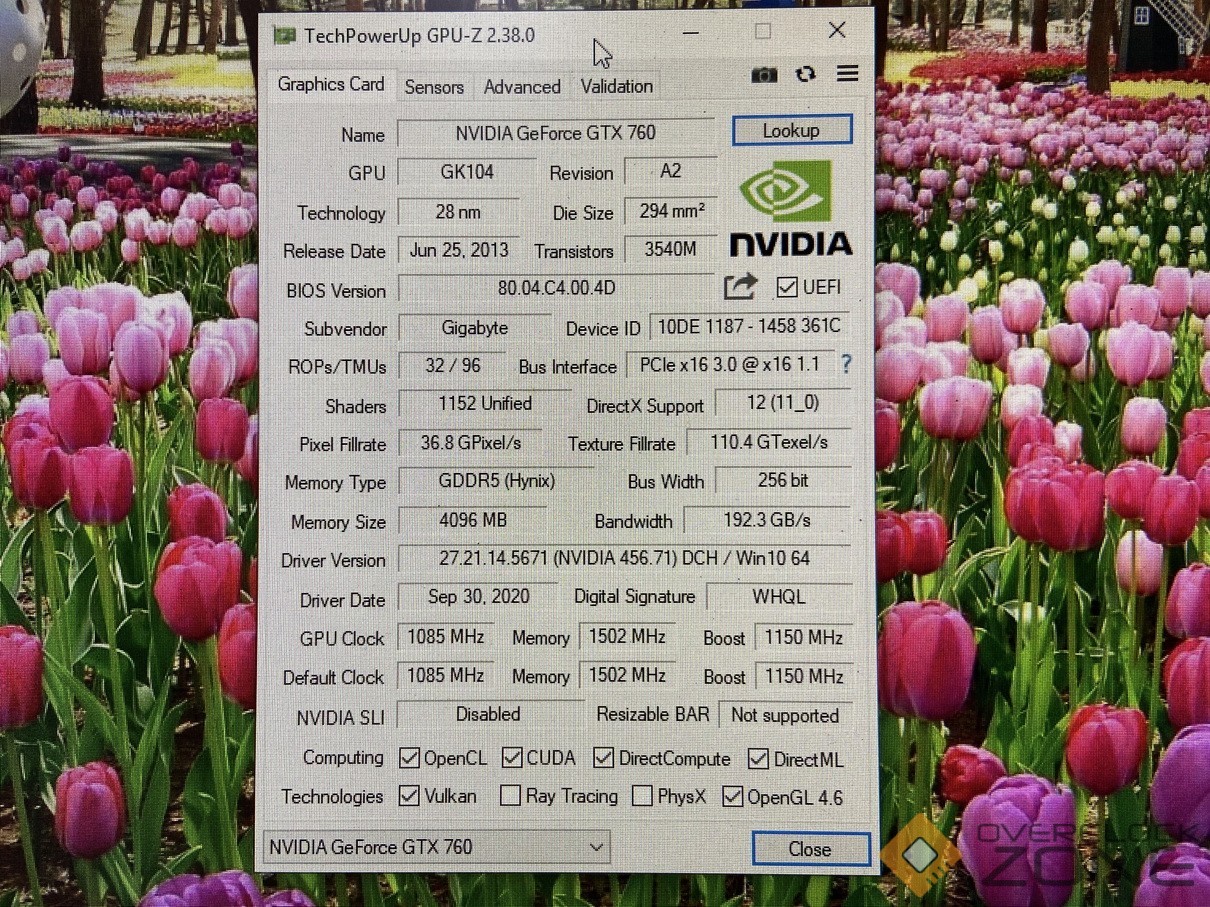Click the Bus Width field 256 bit
Viewport: 1210px width, 907px height.
click(x=783, y=481)
